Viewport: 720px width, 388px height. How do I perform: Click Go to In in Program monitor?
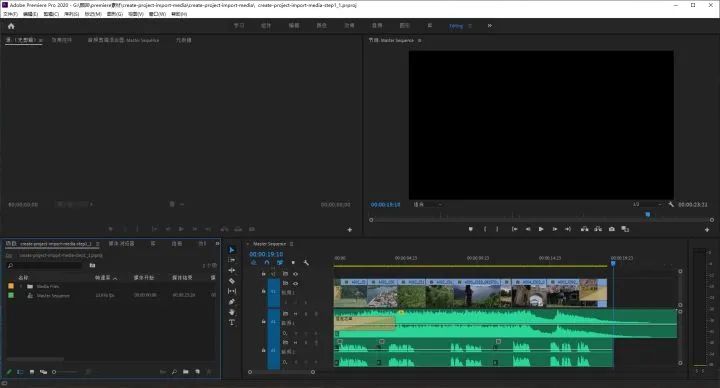515,229
